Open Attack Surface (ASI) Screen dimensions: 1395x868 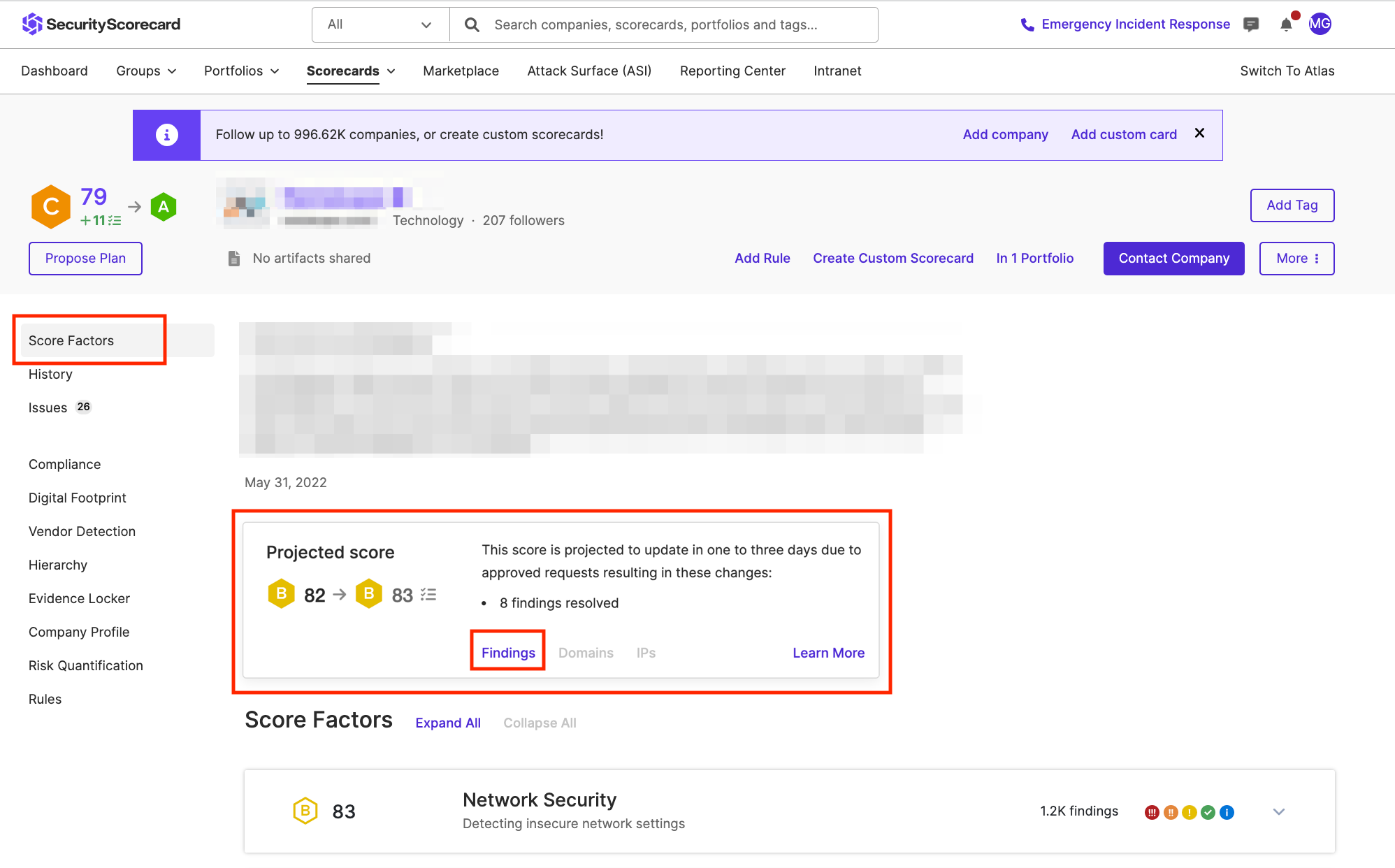coord(589,71)
